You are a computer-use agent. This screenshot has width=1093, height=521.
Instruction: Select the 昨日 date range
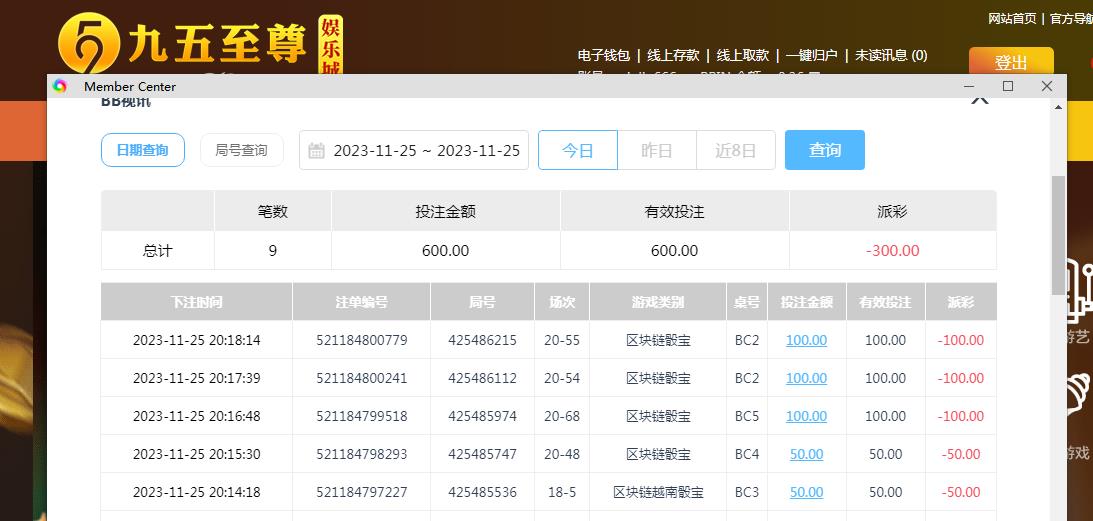click(x=657, y=150)
